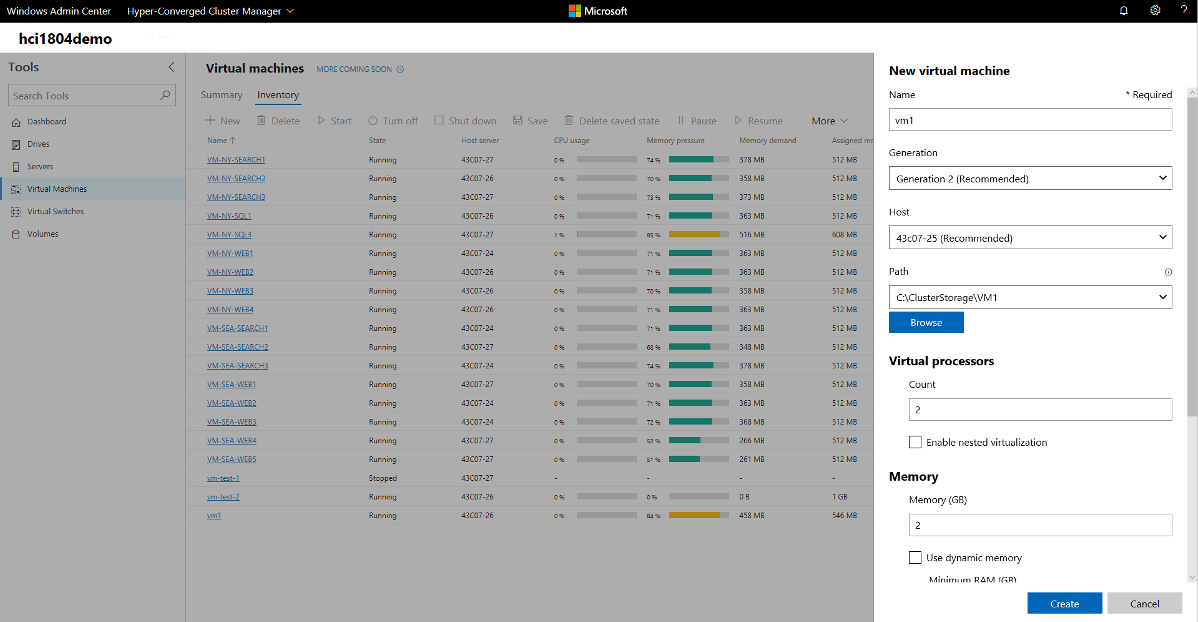Open the Host dropdown list

pyautogui.click(x=1030, y=238)
